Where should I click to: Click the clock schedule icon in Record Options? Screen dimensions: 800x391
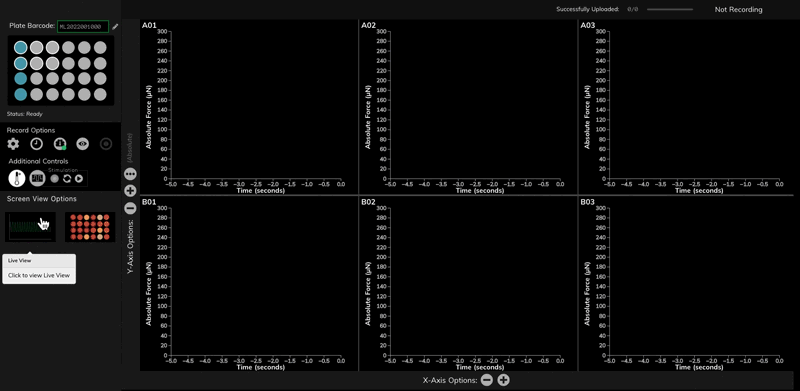coord(36,144)
